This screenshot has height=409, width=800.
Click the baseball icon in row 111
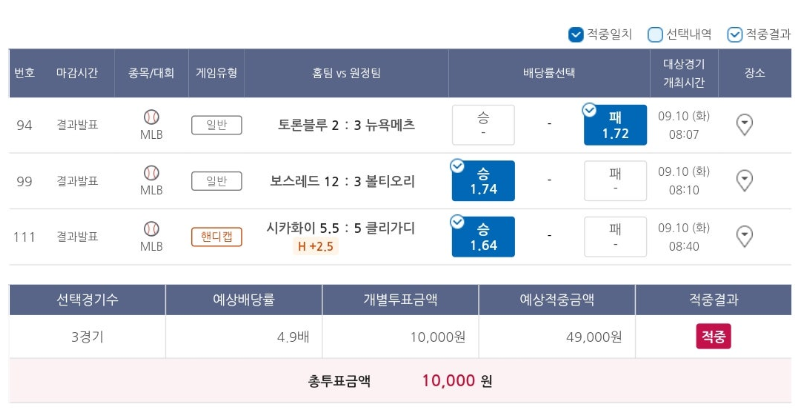tap(152, 229)
